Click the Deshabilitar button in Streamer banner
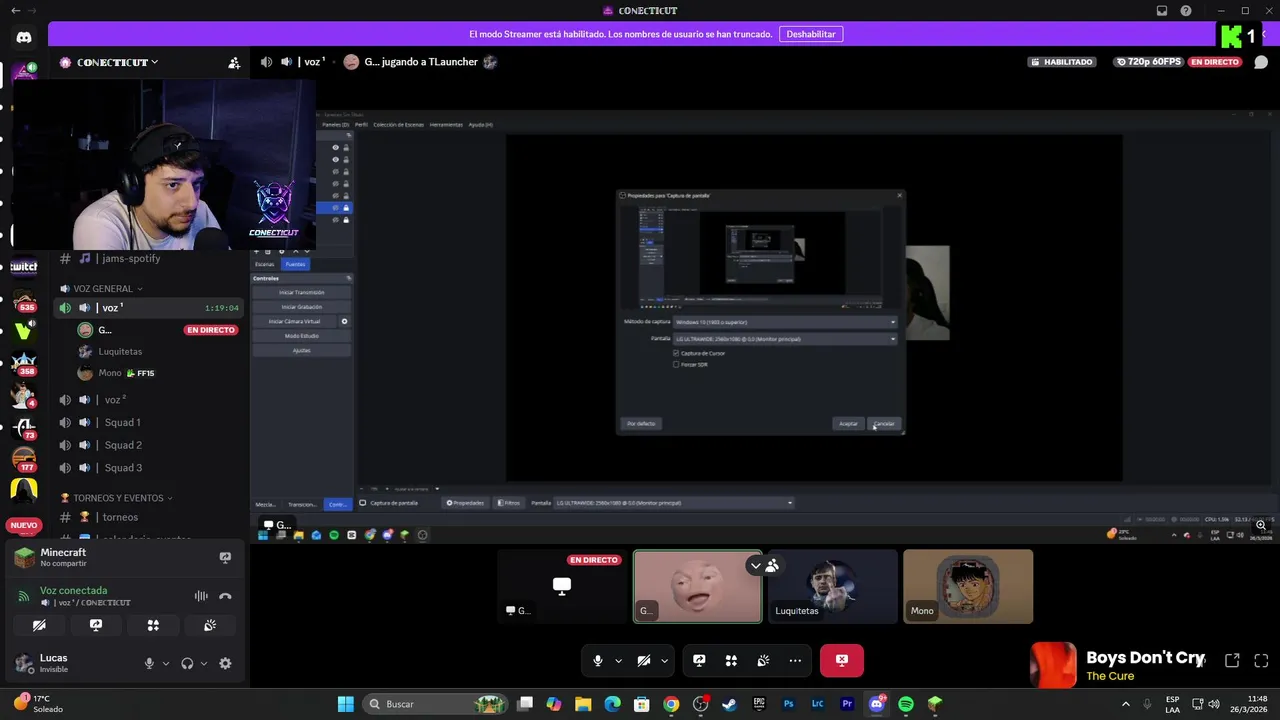Screen dimensions: 1280x720 [811, 34]
